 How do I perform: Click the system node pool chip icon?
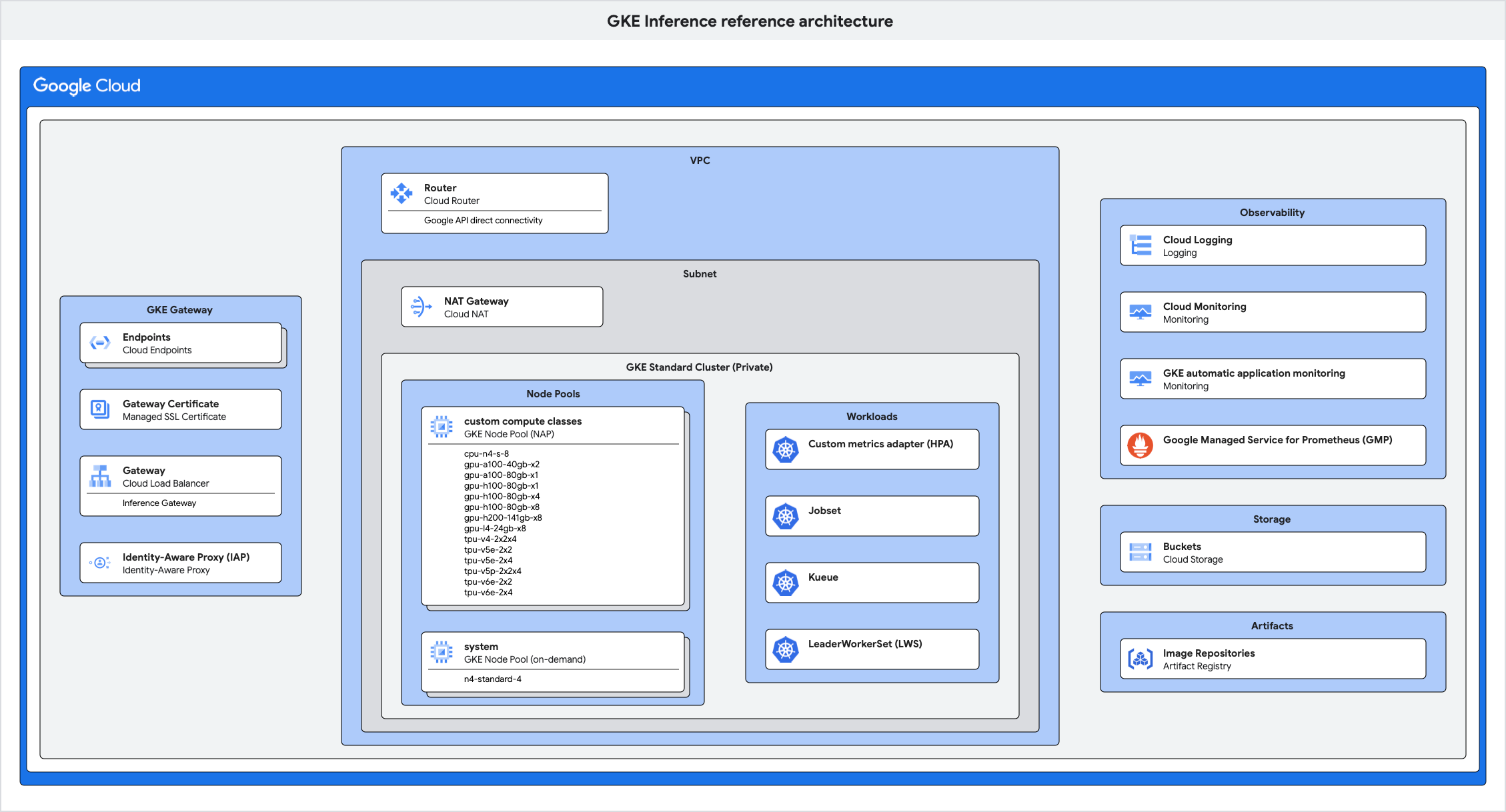tap(442, 652)
